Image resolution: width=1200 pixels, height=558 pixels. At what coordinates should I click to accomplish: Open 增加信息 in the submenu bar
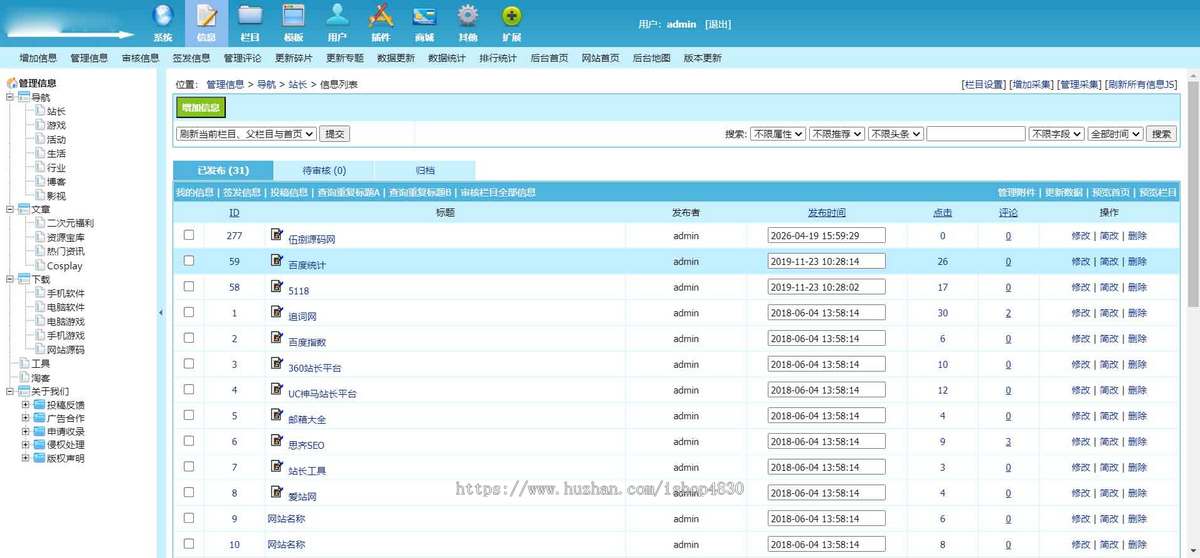point(38,58)
